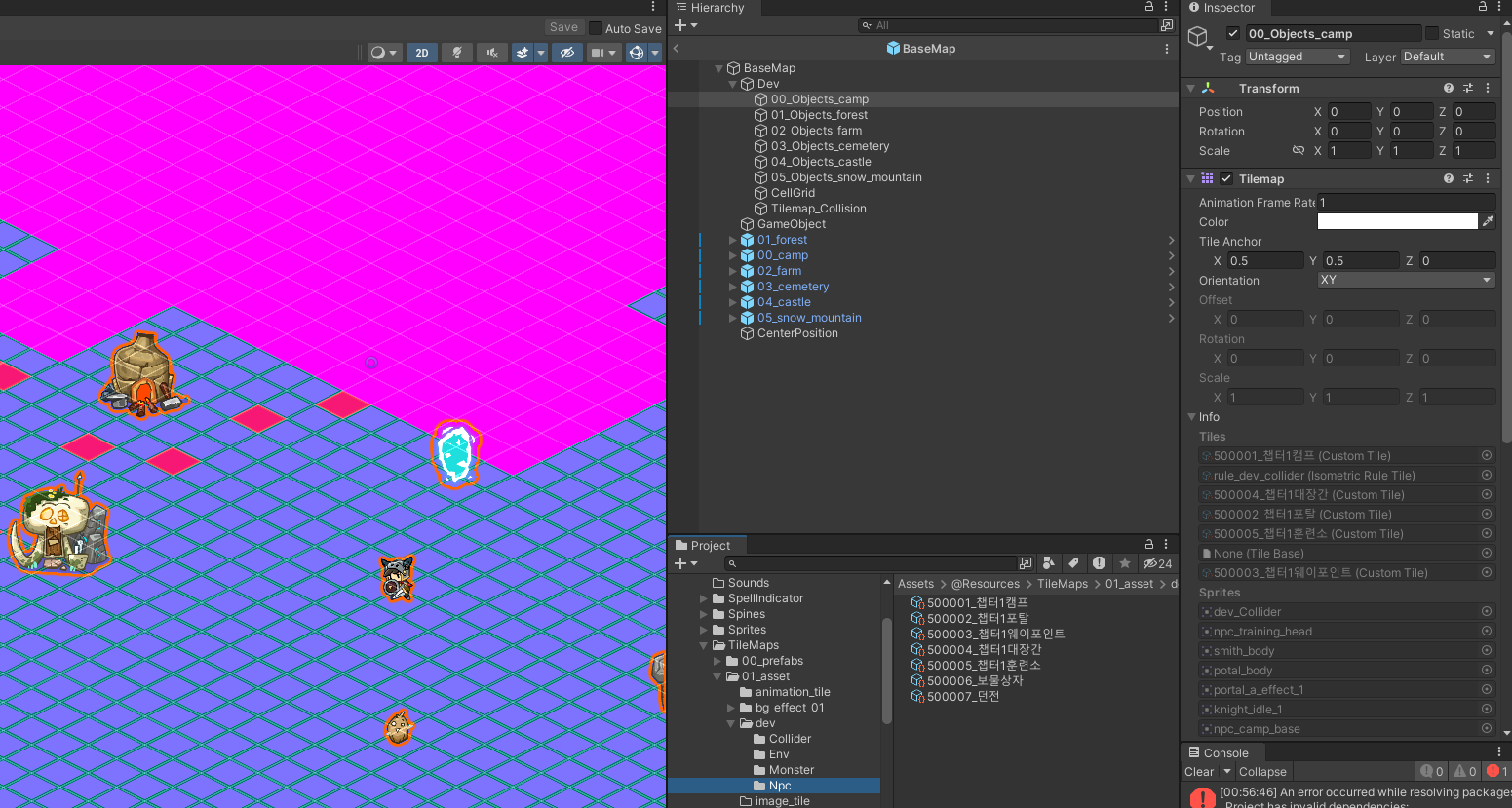Collapse the BaseMap root object
This screenshot has height=808, width=1512.
(719, 68)
